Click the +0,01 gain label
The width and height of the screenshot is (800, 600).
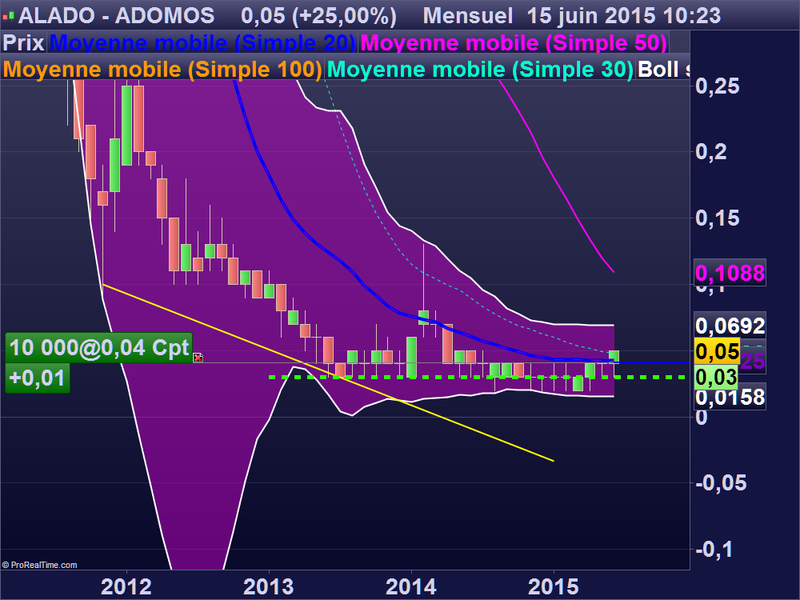click(x=37, y=378)
